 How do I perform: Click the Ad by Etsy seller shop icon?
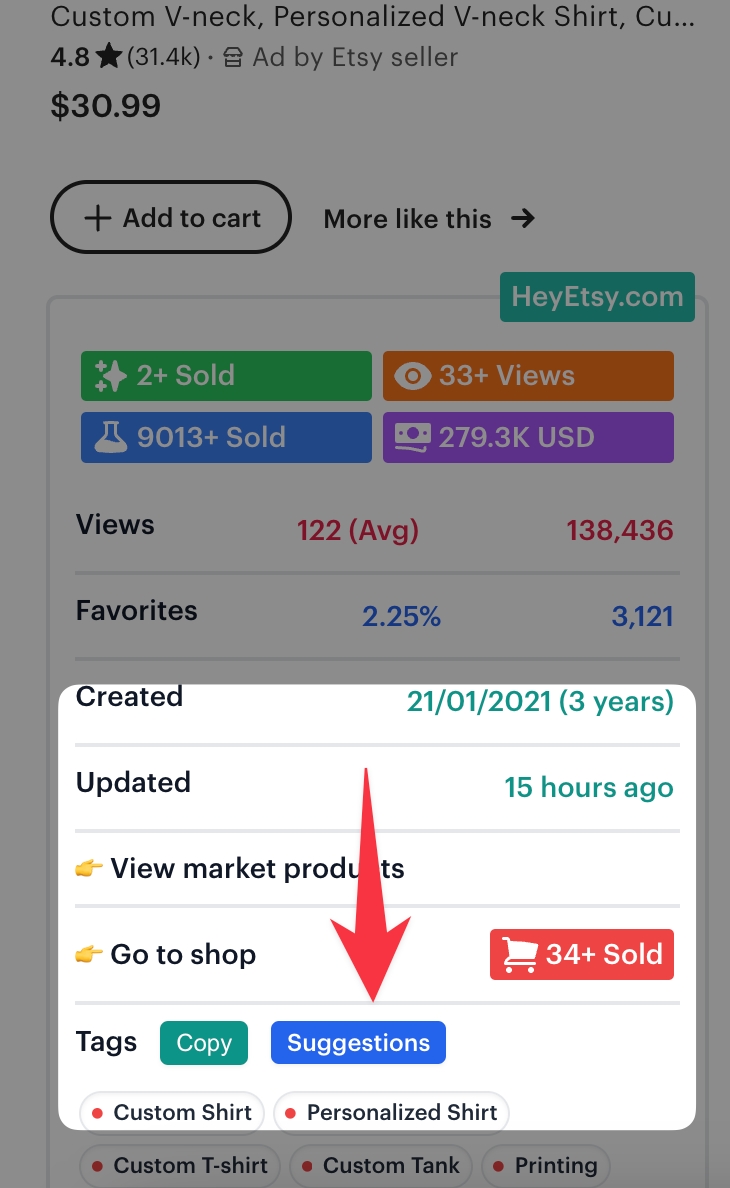[233, 58]
